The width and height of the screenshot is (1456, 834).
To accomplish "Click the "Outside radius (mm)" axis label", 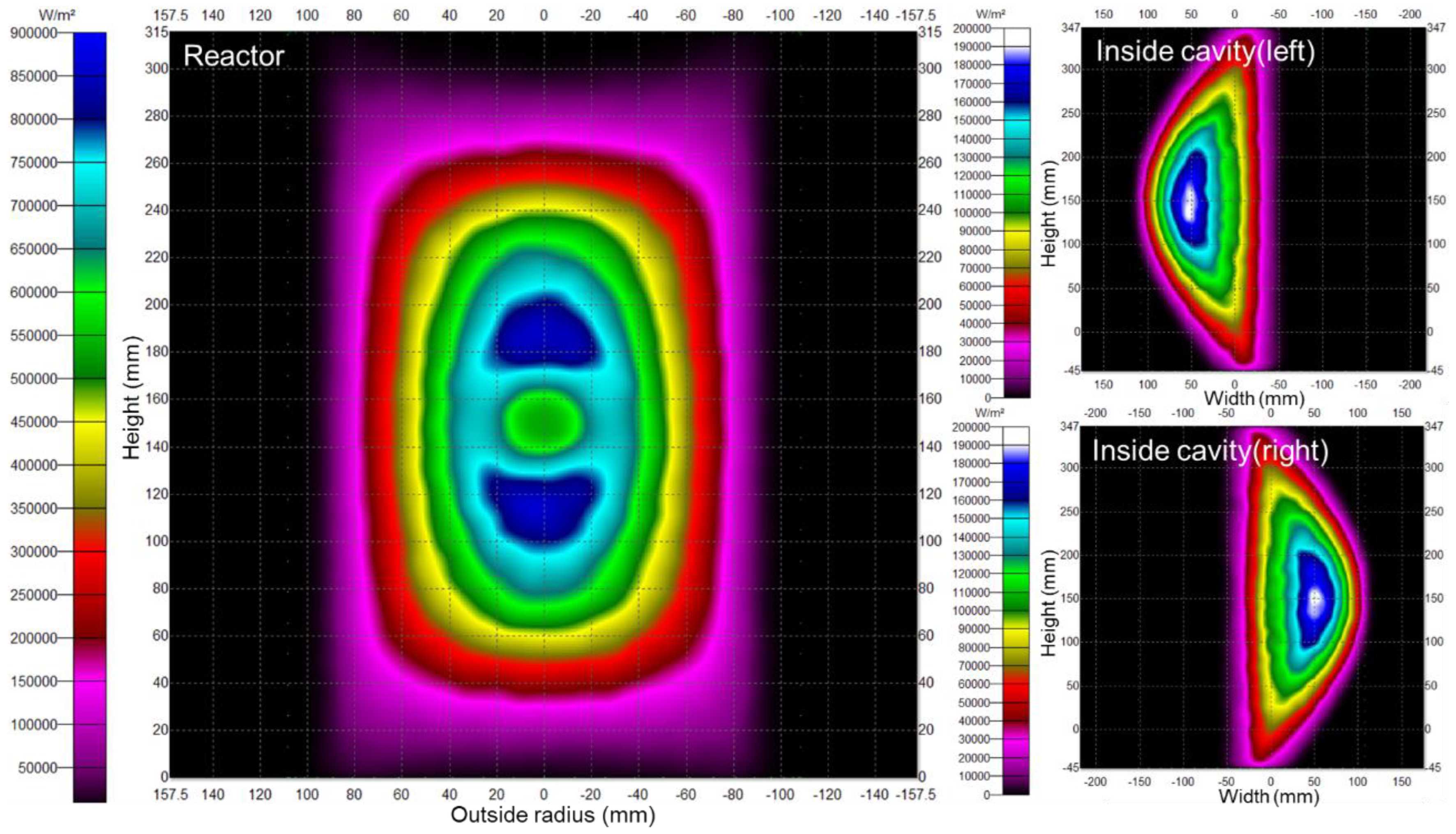I will 553,815.
